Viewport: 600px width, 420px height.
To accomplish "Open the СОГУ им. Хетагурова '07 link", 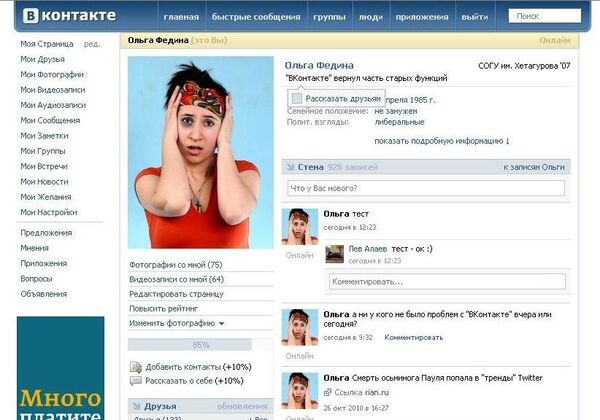I will click(524, 66).
